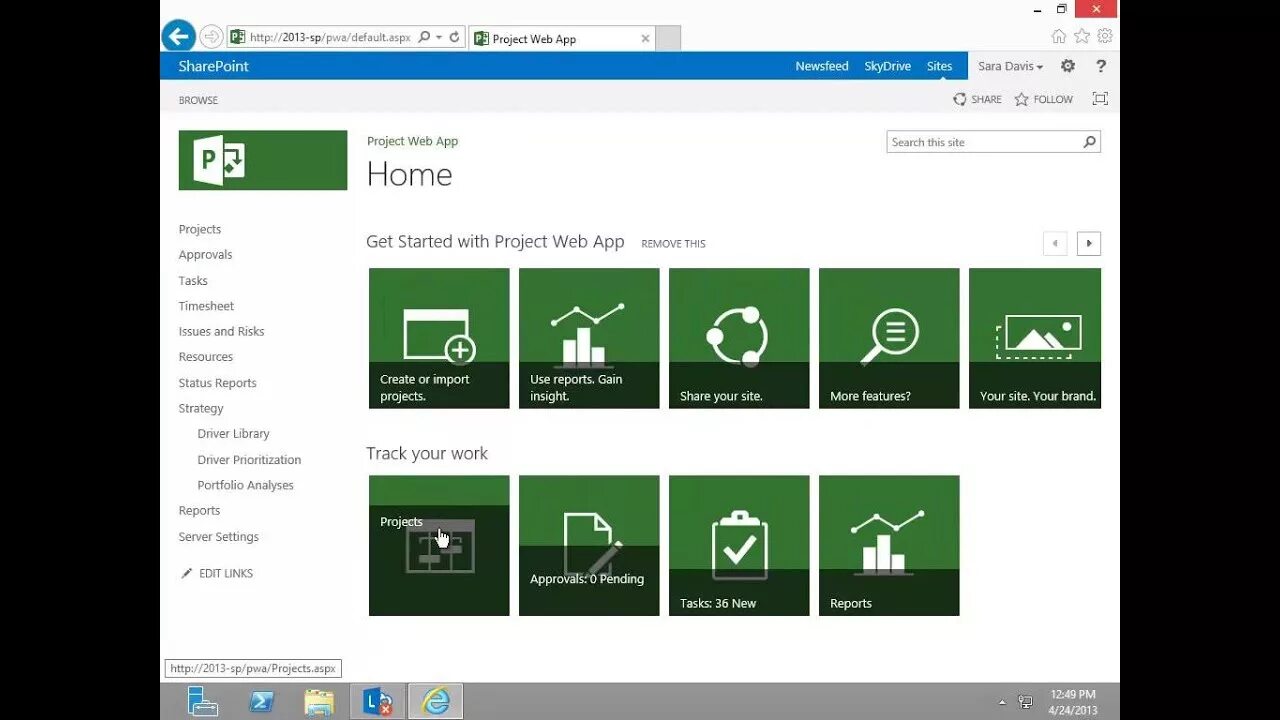Image resolution: width=1280 pixels, height=720 pixels.
Task: Toggle focus on content icon
Action: [x=1100, y=98]
